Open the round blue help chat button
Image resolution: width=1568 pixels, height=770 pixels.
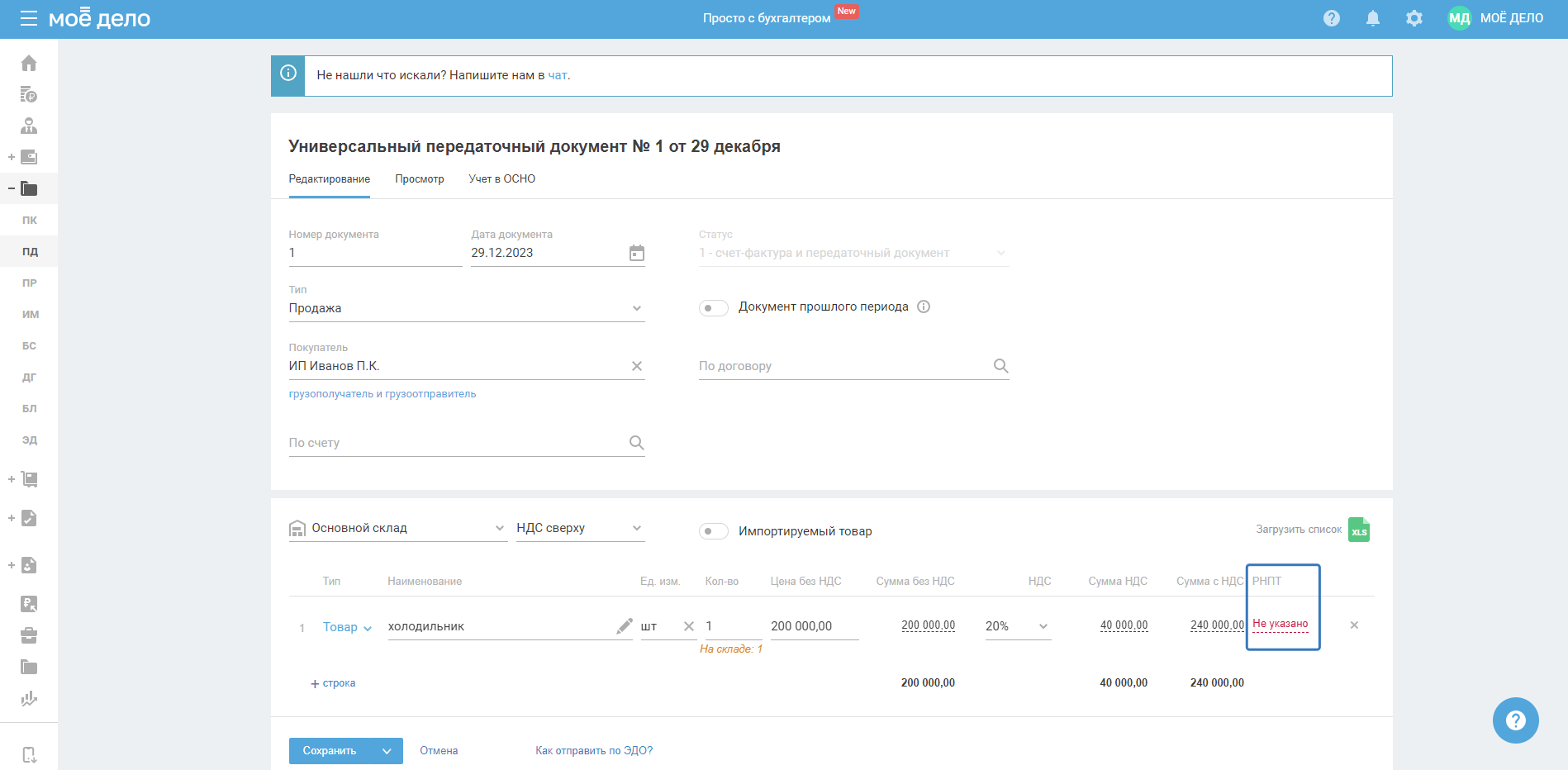click(x=1515, y=720)
